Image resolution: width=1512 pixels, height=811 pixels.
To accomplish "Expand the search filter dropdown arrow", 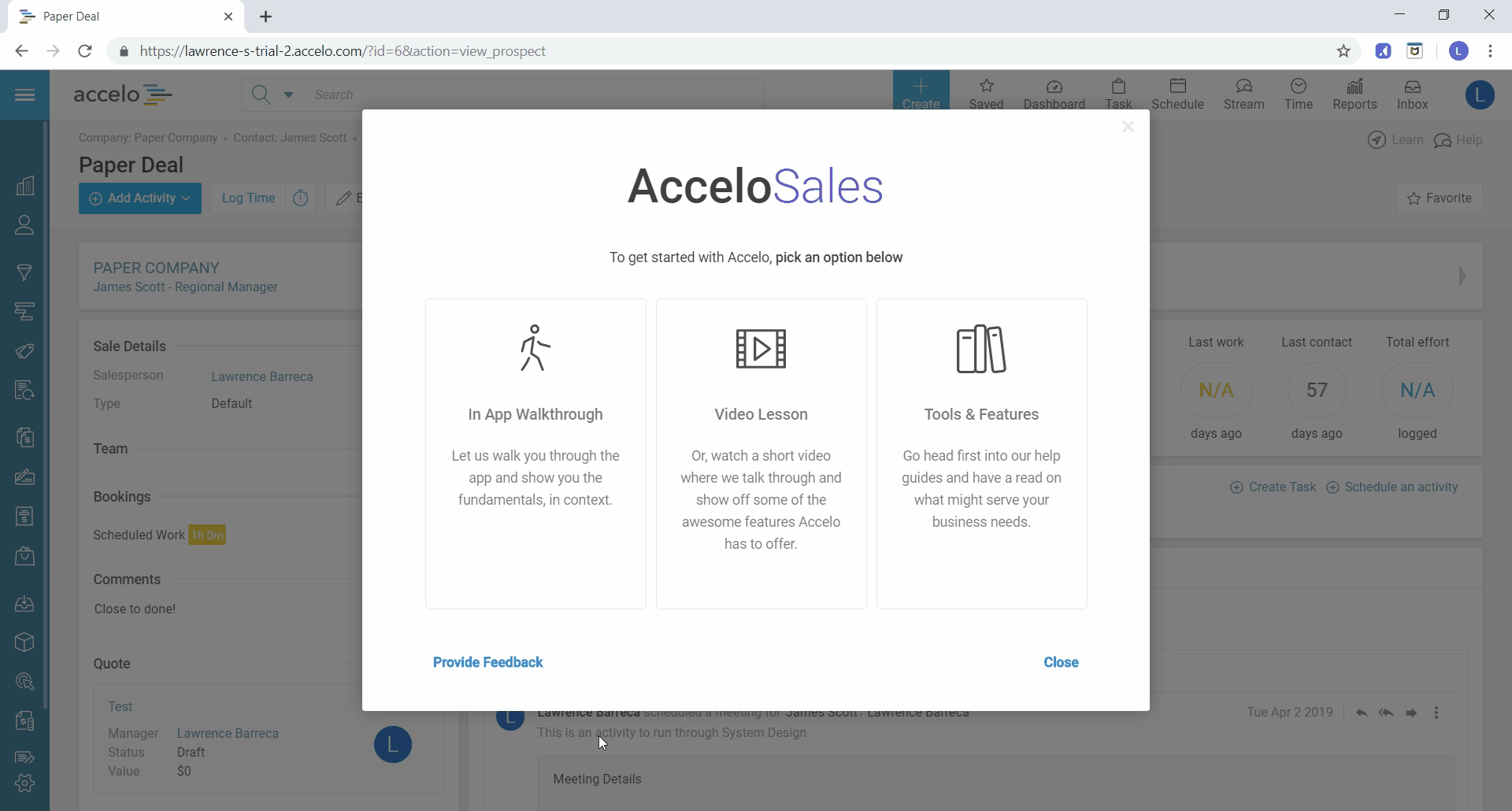I will pos(288,95).
